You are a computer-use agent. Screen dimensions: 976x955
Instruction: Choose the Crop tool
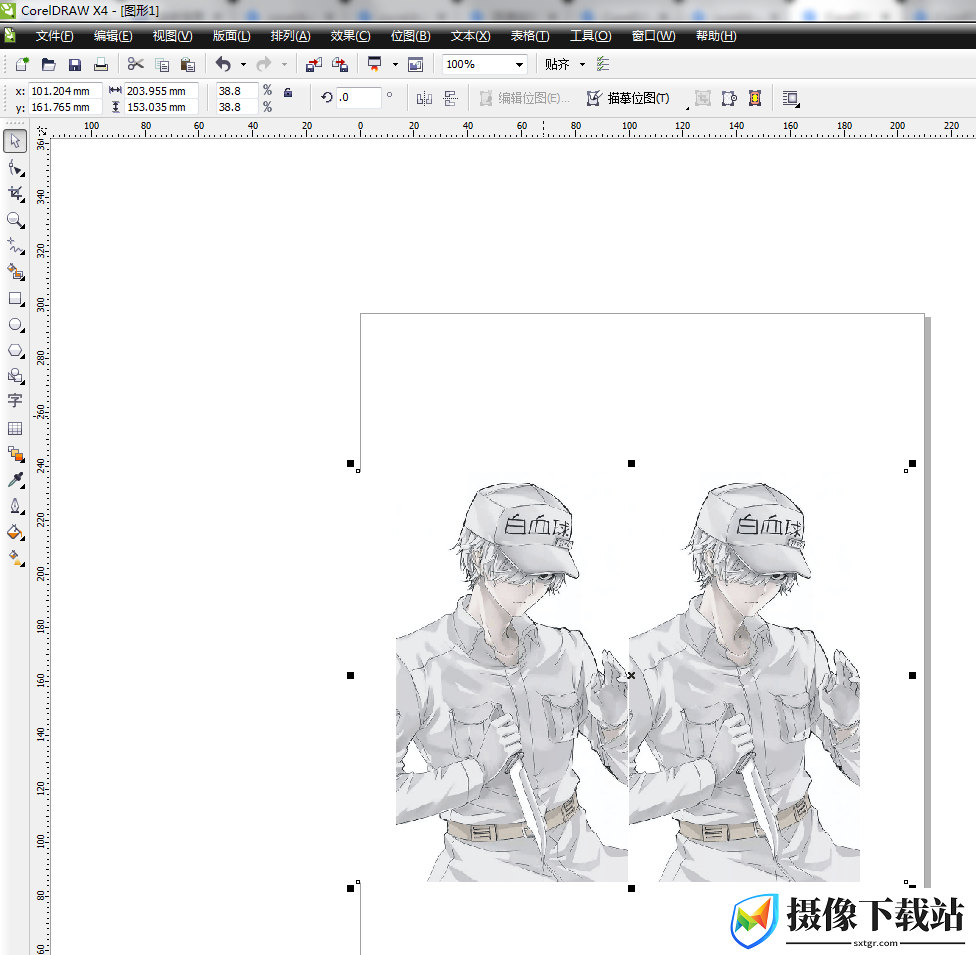point(15,194)
